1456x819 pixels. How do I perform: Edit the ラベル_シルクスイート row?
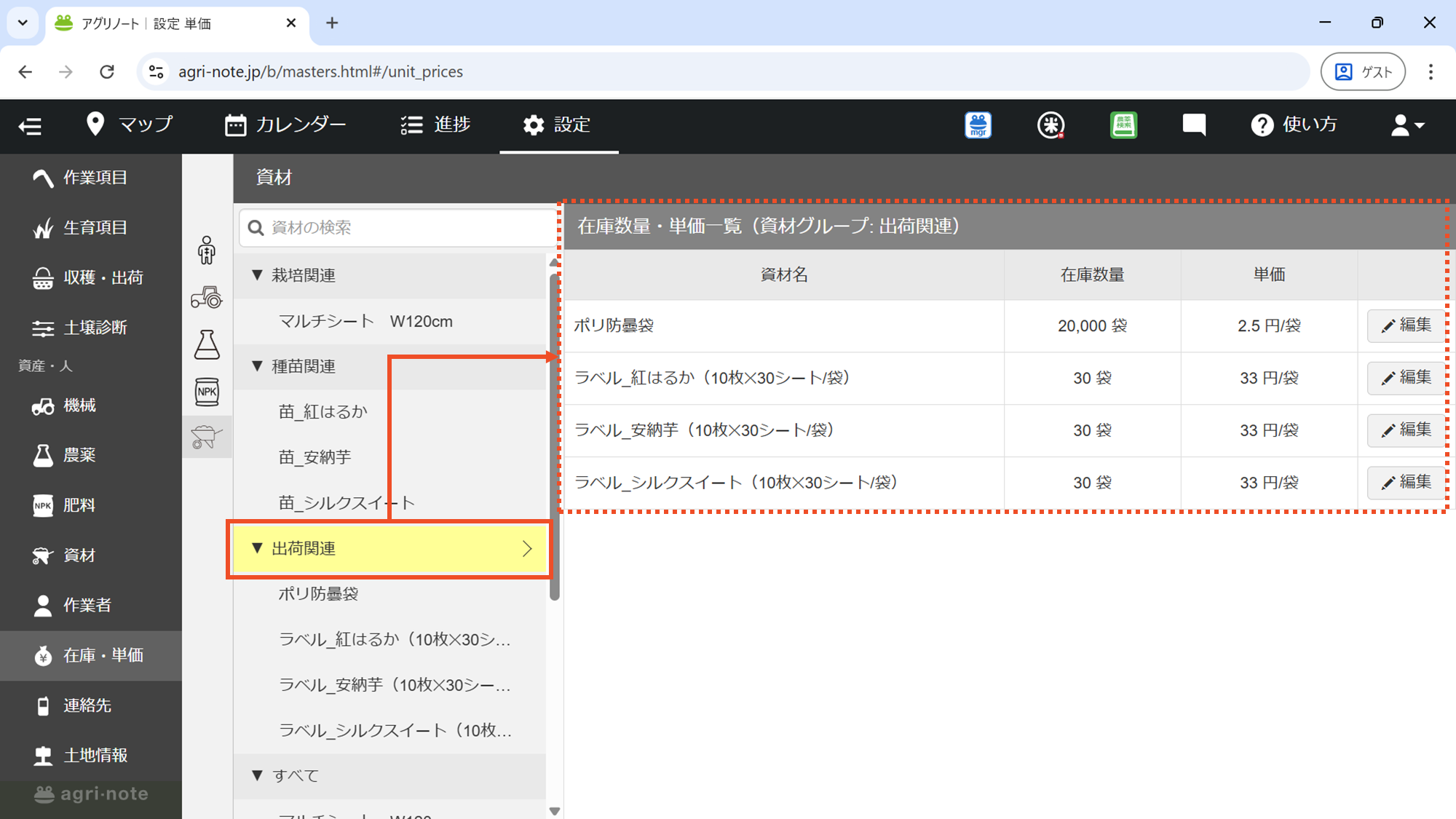(1406, 483)
